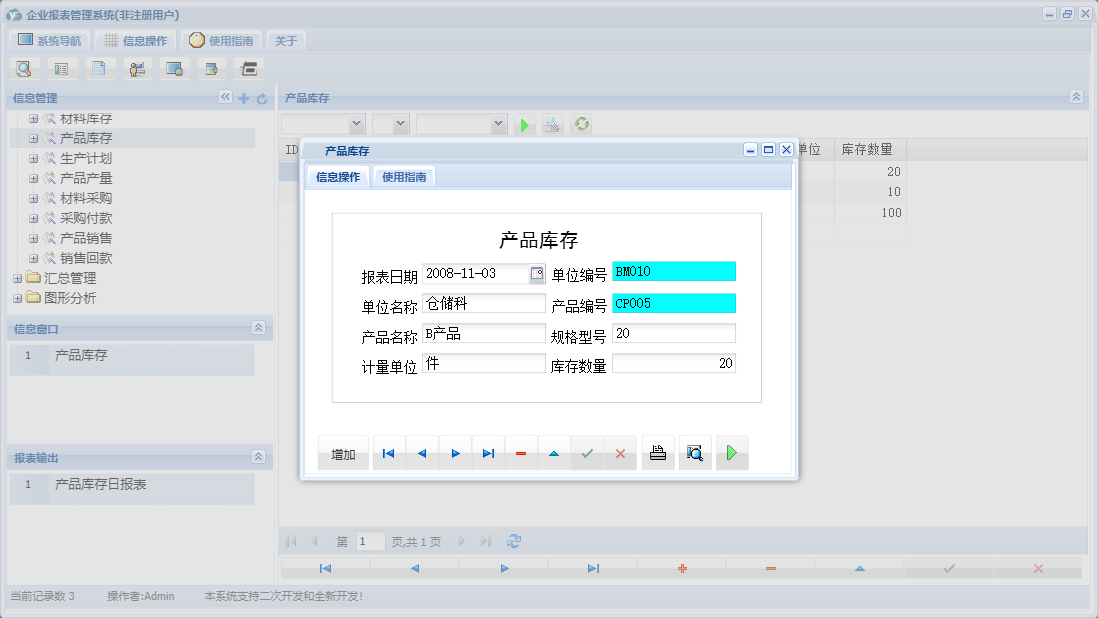Screen dimensions: 1098x618
Task: Expand the 产品库存 tree node
Action: tap(33, 139)
